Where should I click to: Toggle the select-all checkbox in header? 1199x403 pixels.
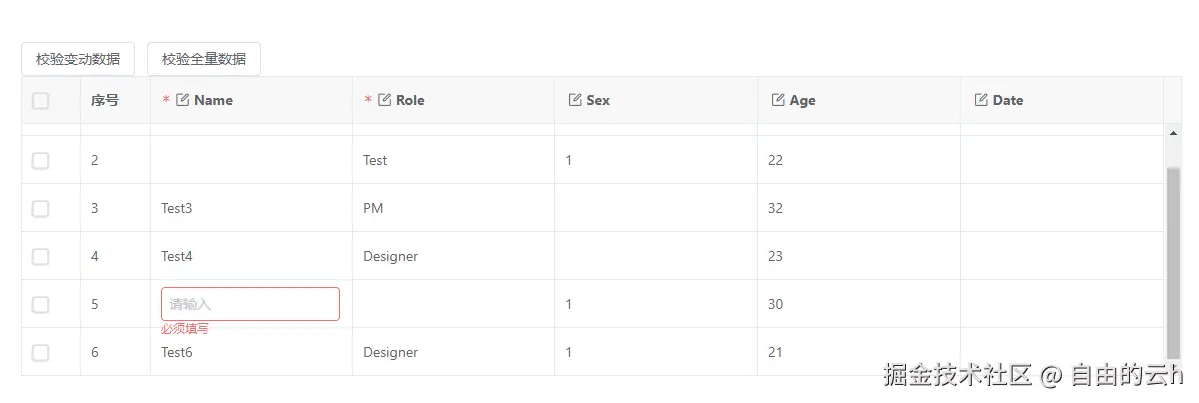[40, 100]
